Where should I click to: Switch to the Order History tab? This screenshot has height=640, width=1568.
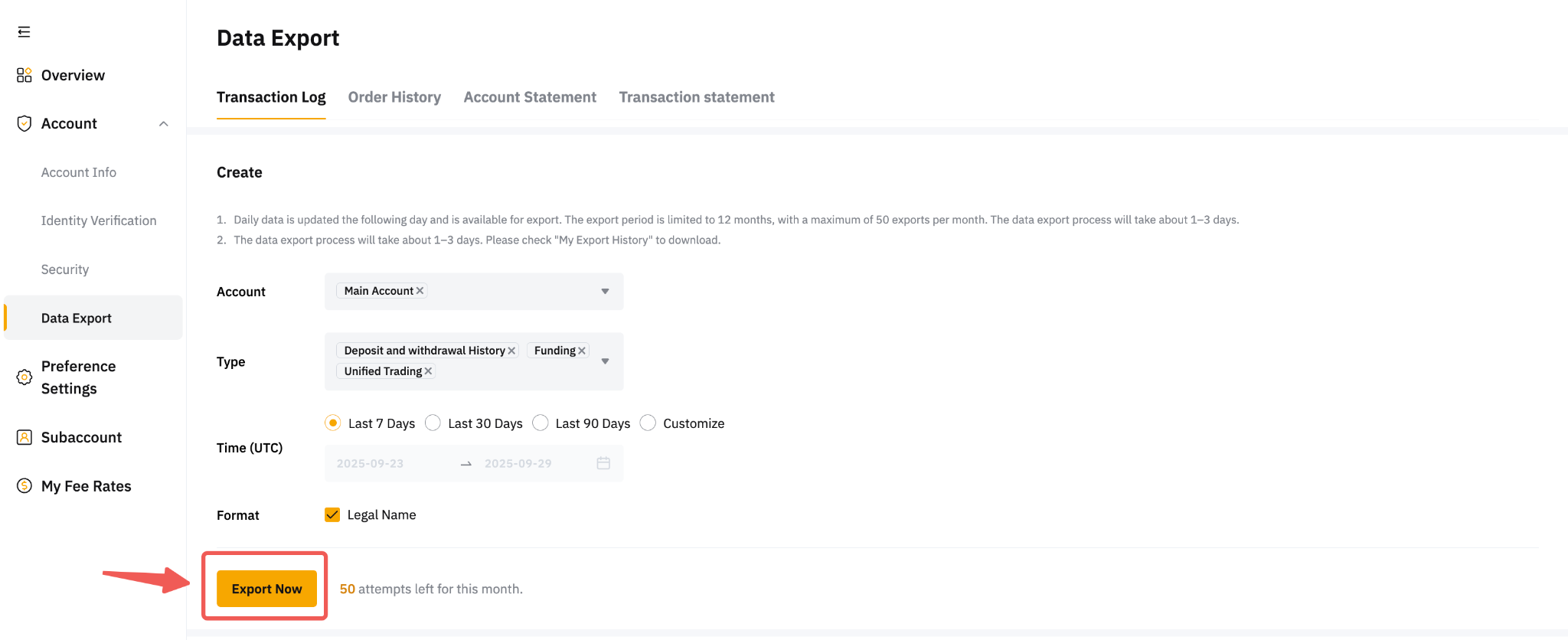point(394,97)
